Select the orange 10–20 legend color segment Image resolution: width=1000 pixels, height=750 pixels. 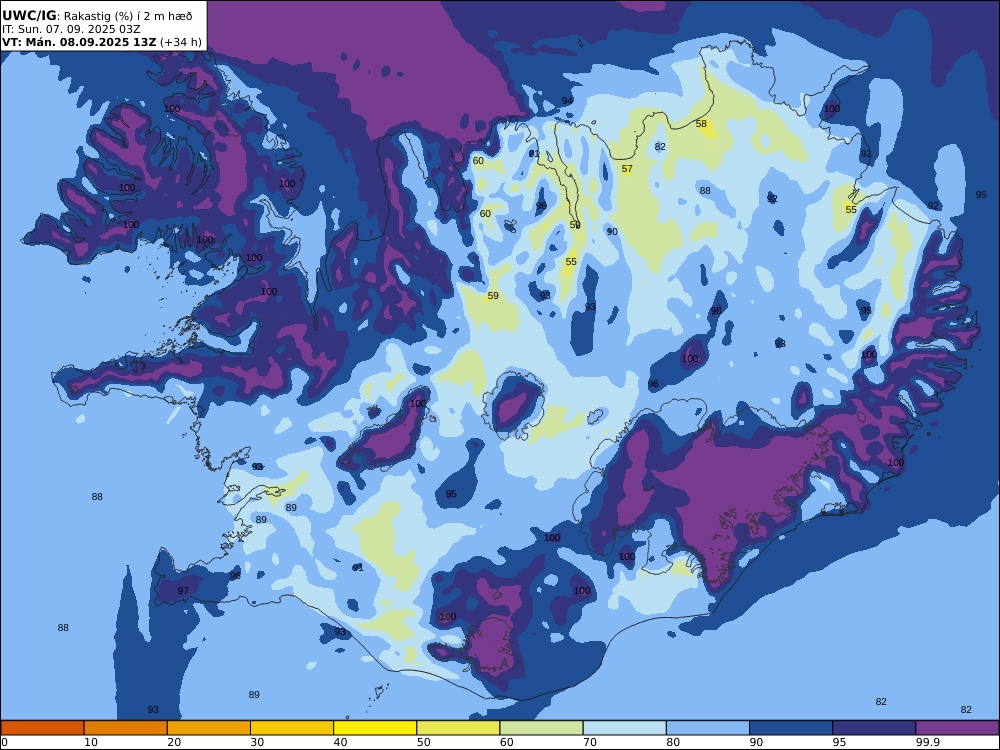(x=126, y=728)
